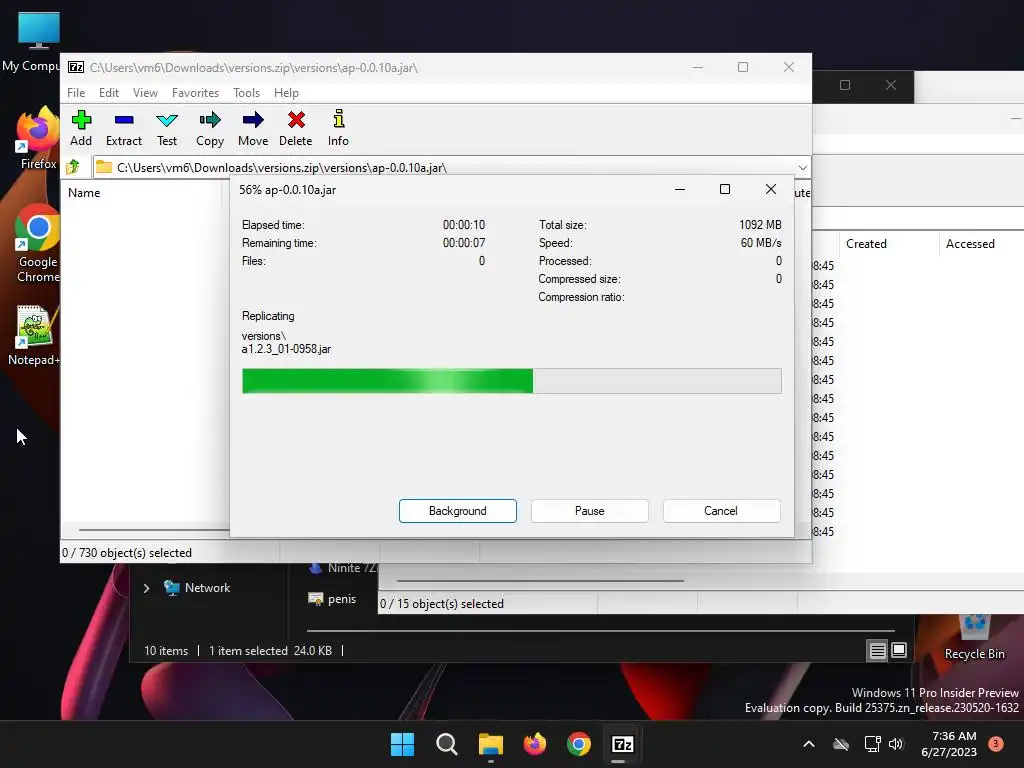This screenshot has width=1024, height=768.
Task: Click the green extraction progress bar
Action: point(511,381)
